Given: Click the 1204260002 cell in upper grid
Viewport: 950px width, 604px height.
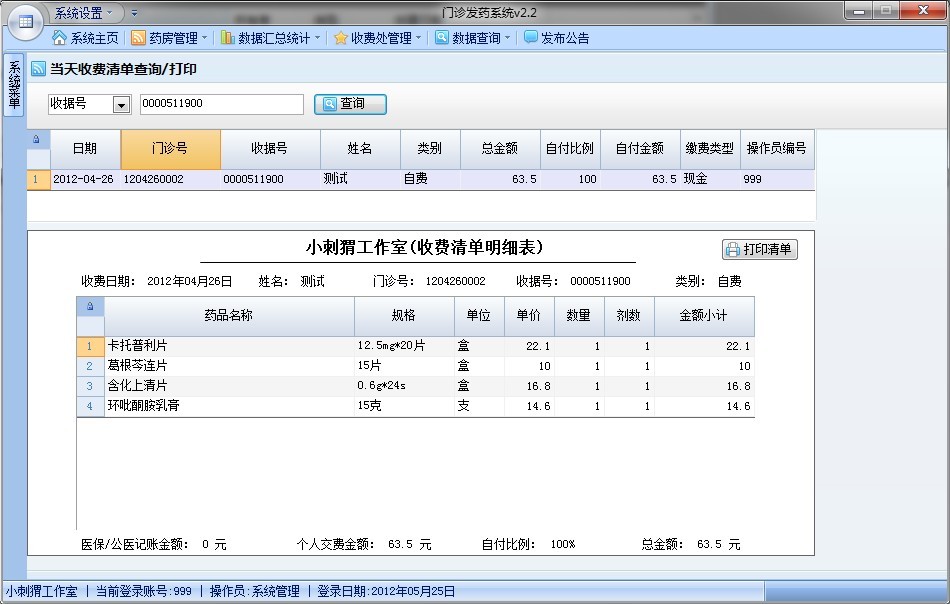Looking at the screenshot, I should point(171,179).
